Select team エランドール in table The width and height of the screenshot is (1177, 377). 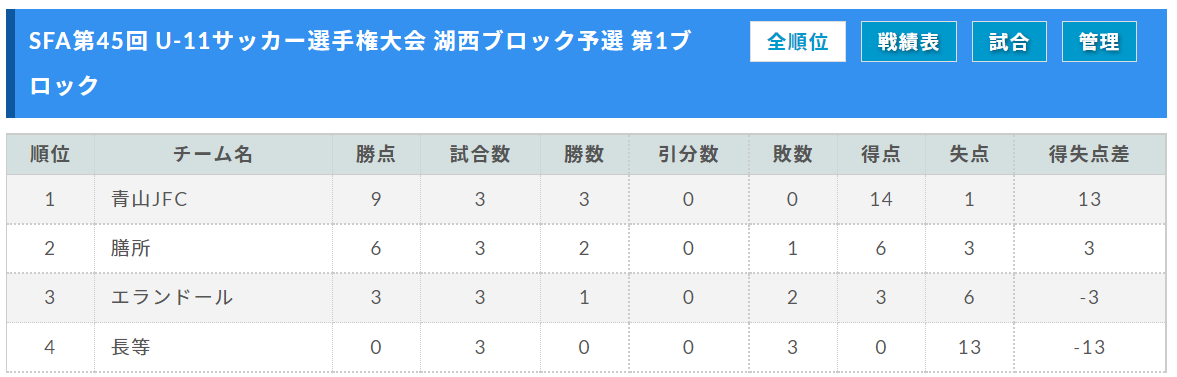click(x=172, y=297)
